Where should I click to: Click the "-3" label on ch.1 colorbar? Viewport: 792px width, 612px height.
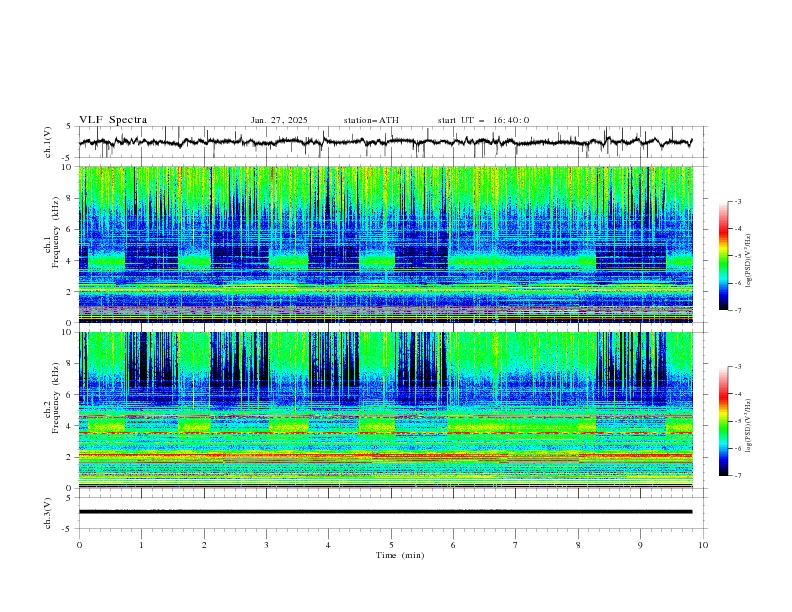pos(738,201)
